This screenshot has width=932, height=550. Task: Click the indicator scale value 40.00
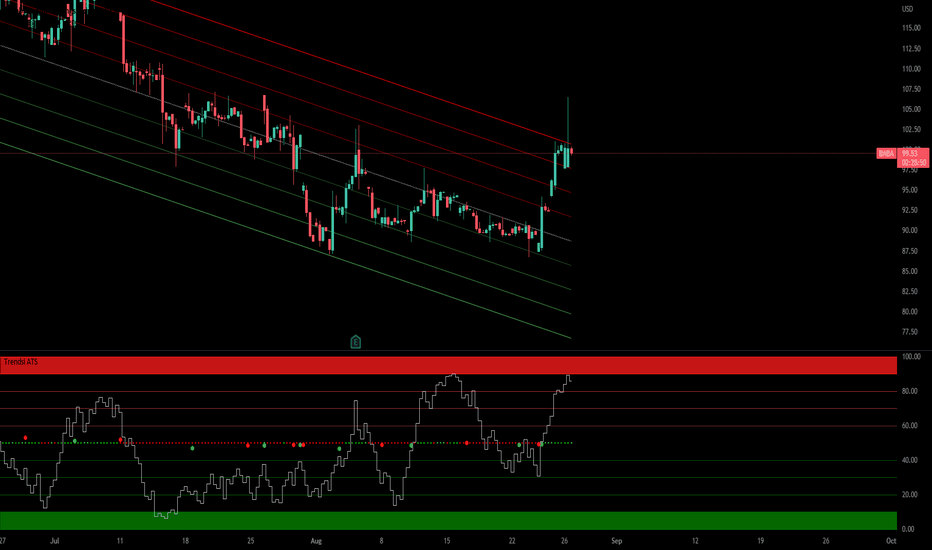909,460
